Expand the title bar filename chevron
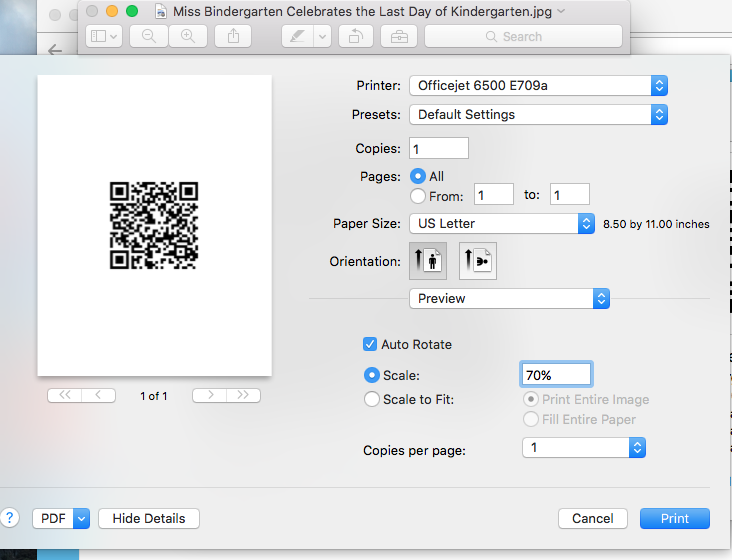Viewport: 732px width, 560px height. point(561,11)
